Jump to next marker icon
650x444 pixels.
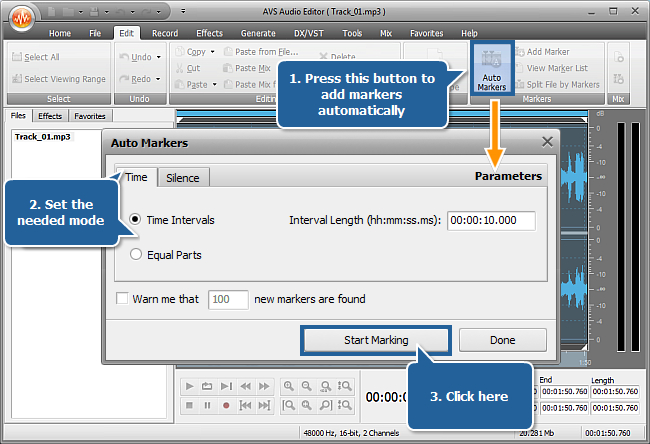[264, 405]
